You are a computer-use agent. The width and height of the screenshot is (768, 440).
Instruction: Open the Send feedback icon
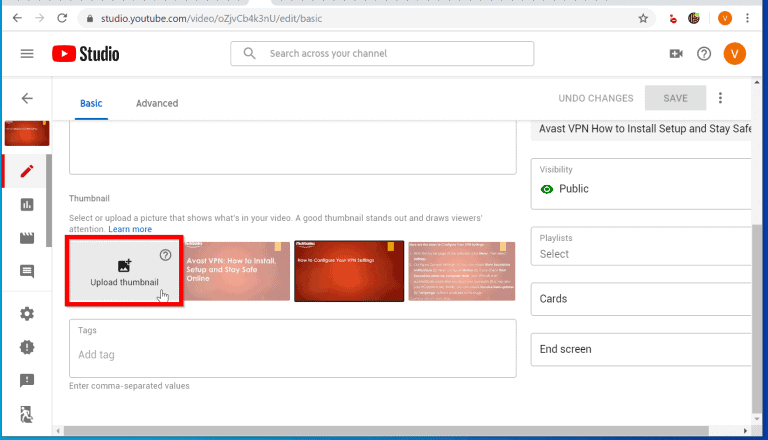[27, 380]
